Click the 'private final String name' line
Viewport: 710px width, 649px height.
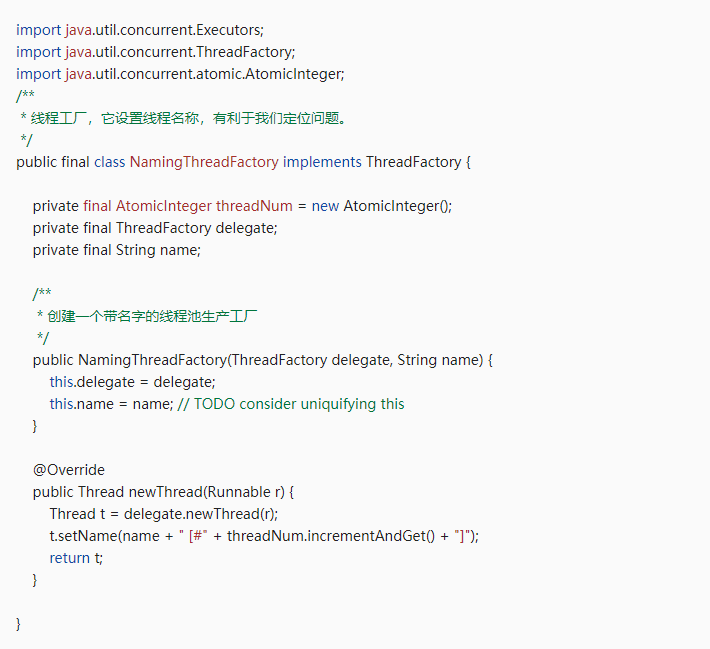pos(116,250)
